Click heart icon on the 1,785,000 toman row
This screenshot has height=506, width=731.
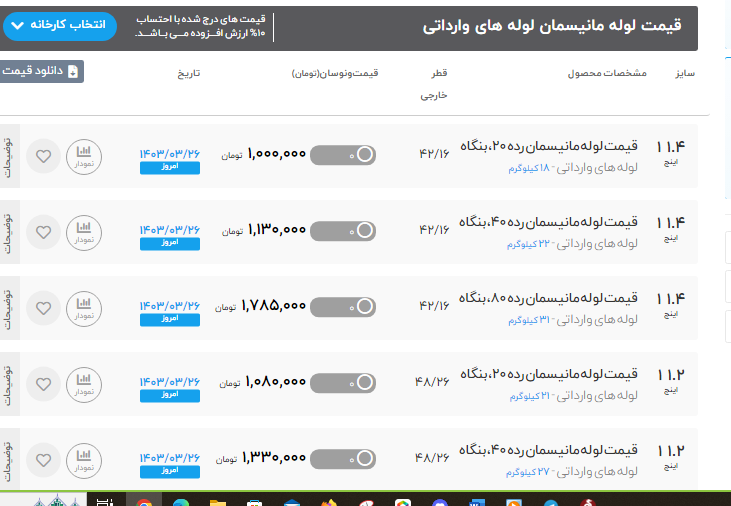[43, 308]
